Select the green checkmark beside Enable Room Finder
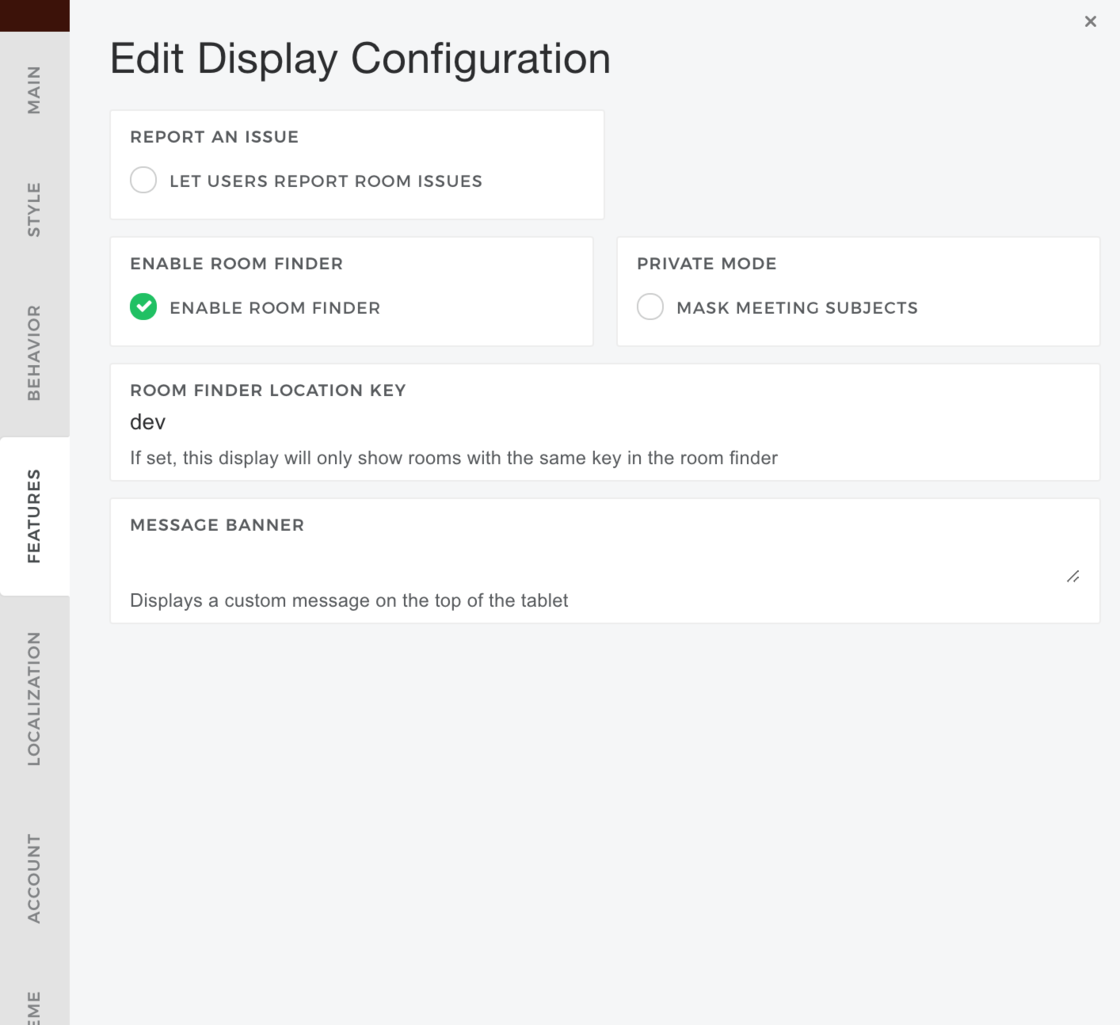This screenshot has height=1025, width=1120. coord(143,307)
